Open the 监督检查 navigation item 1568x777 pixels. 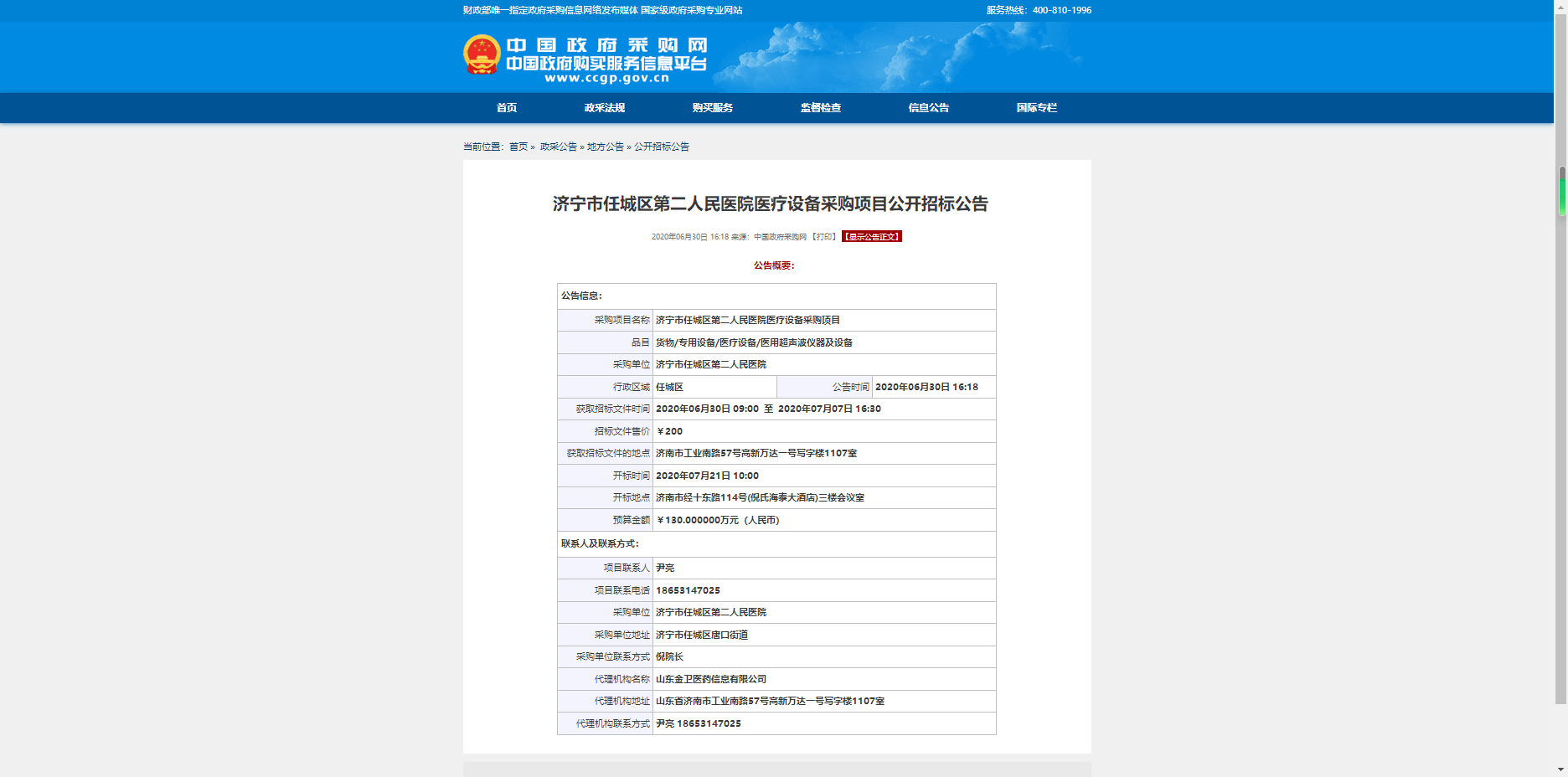click(821, 108)
